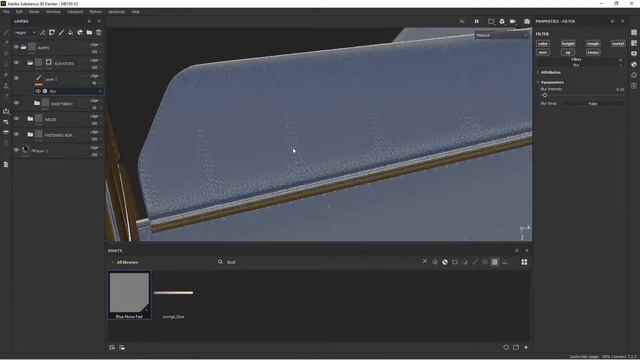Hide the Fill layer 1 layer

point(16,150)
